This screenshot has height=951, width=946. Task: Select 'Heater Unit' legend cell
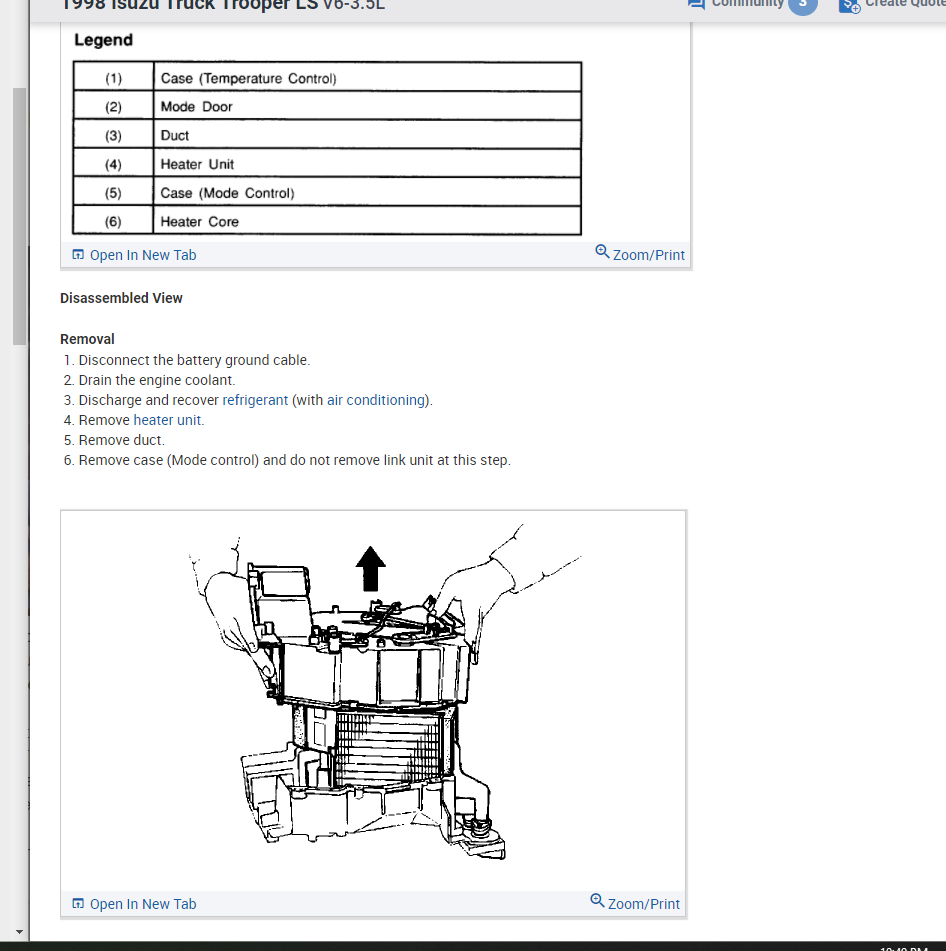(367, 164)
